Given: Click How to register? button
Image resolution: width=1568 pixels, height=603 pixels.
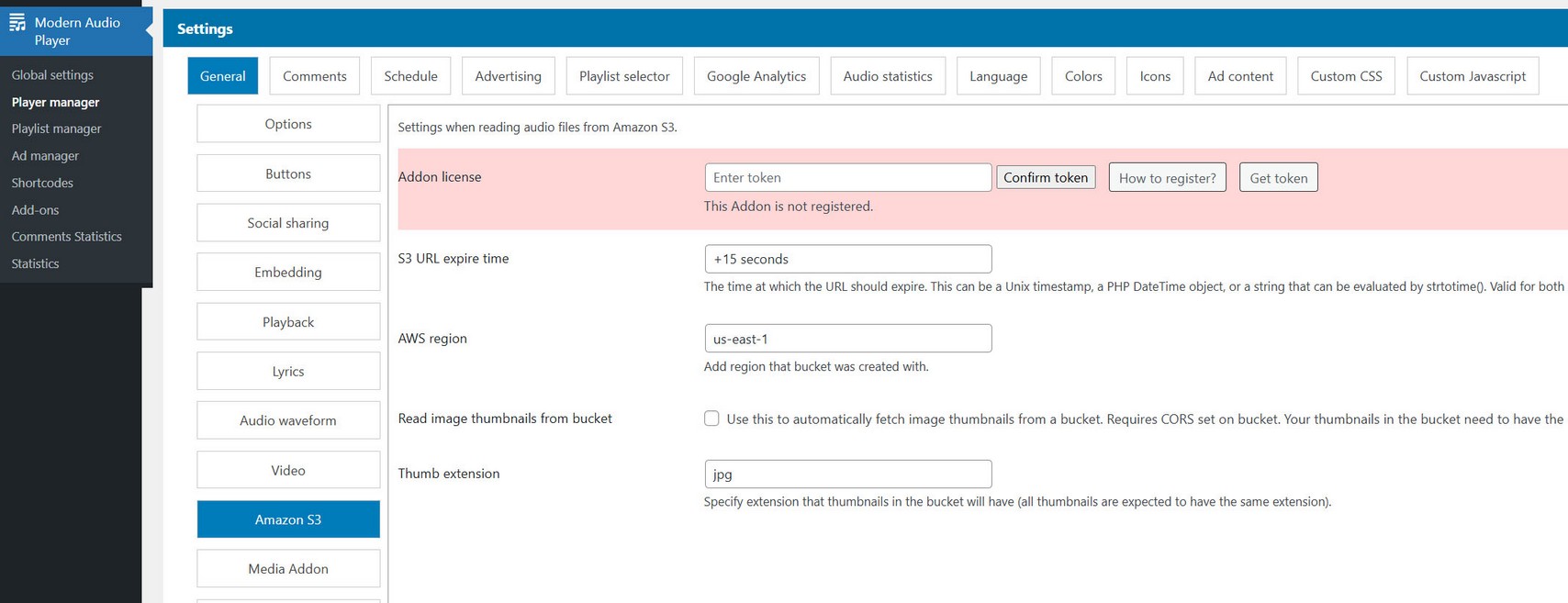Looking at the screenshot, I should click(1167, 177).
